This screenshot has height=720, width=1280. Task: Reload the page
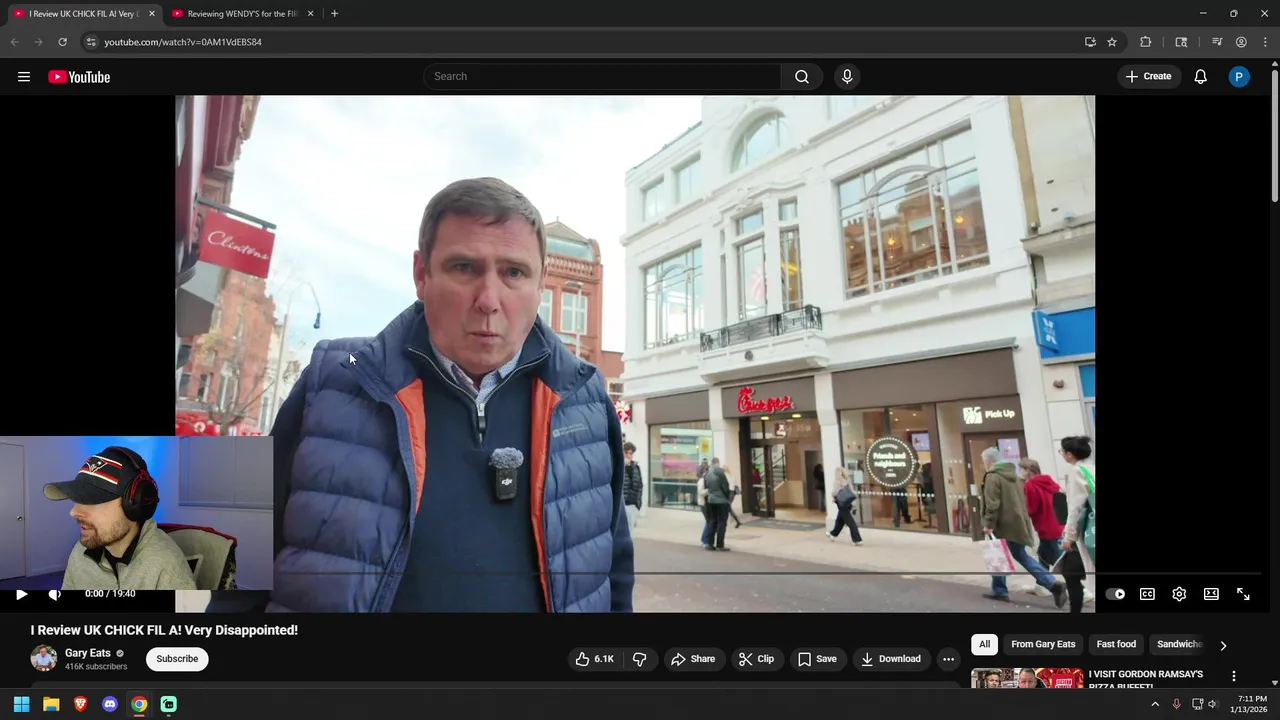(62, 42)
